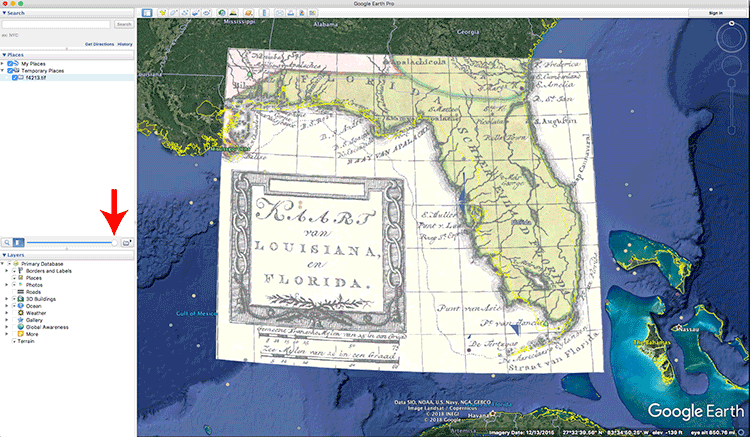Click the Print toolbar icon
Image resolution: width=750 pixels, height=437 pixels.
[x=290, y=13]
